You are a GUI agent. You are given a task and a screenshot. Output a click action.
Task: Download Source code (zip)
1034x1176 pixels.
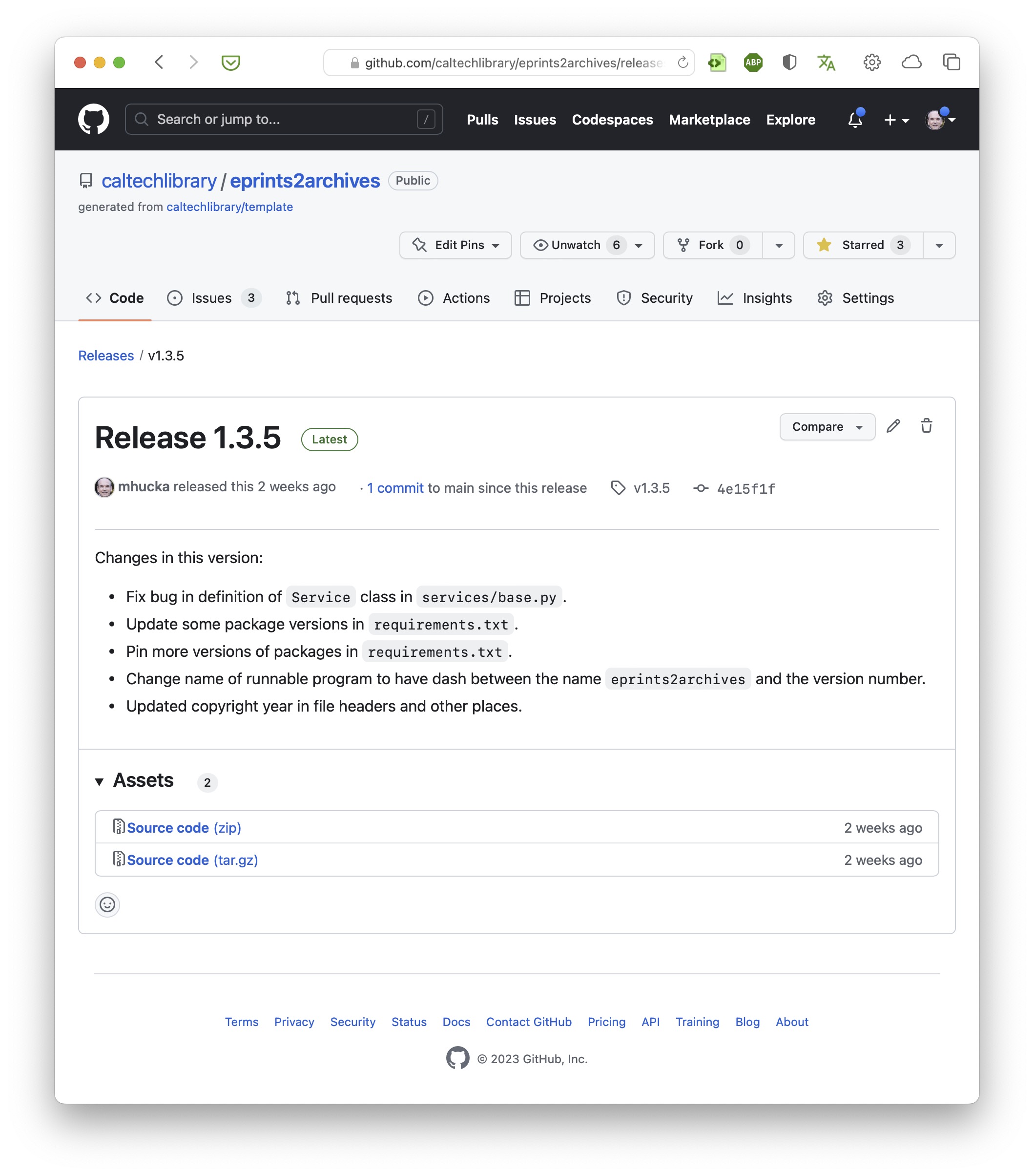click(184, 827)
